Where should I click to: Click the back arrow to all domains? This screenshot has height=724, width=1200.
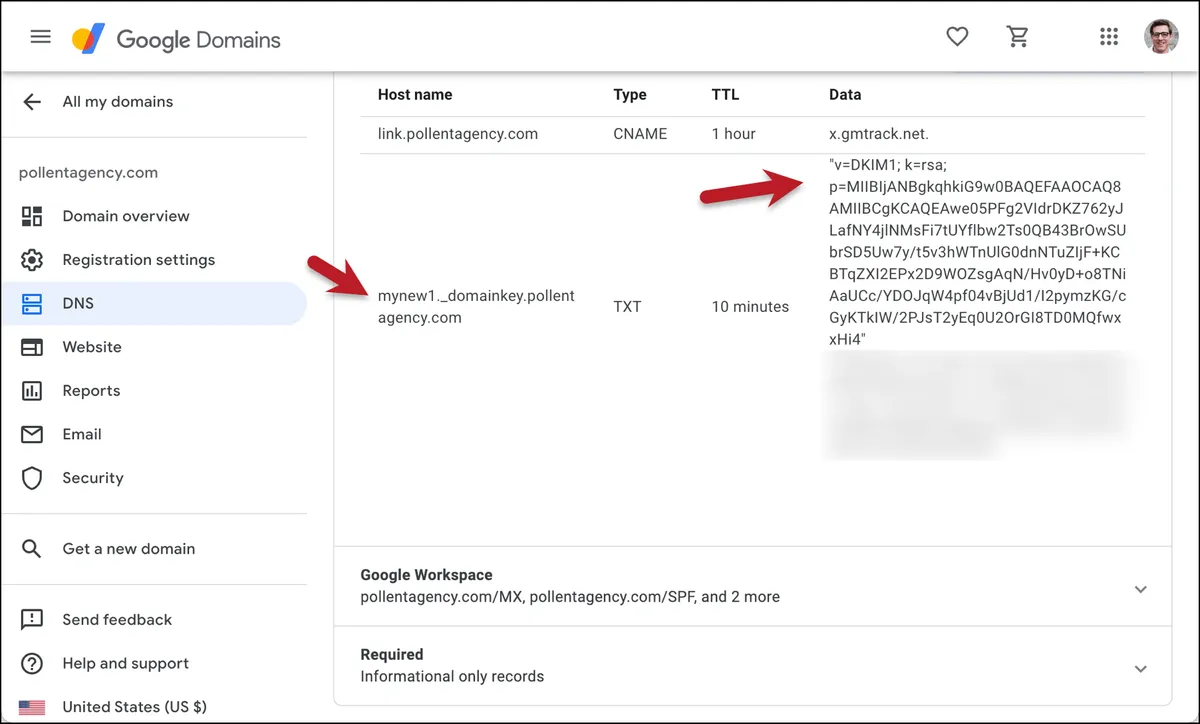click(32, 101)
